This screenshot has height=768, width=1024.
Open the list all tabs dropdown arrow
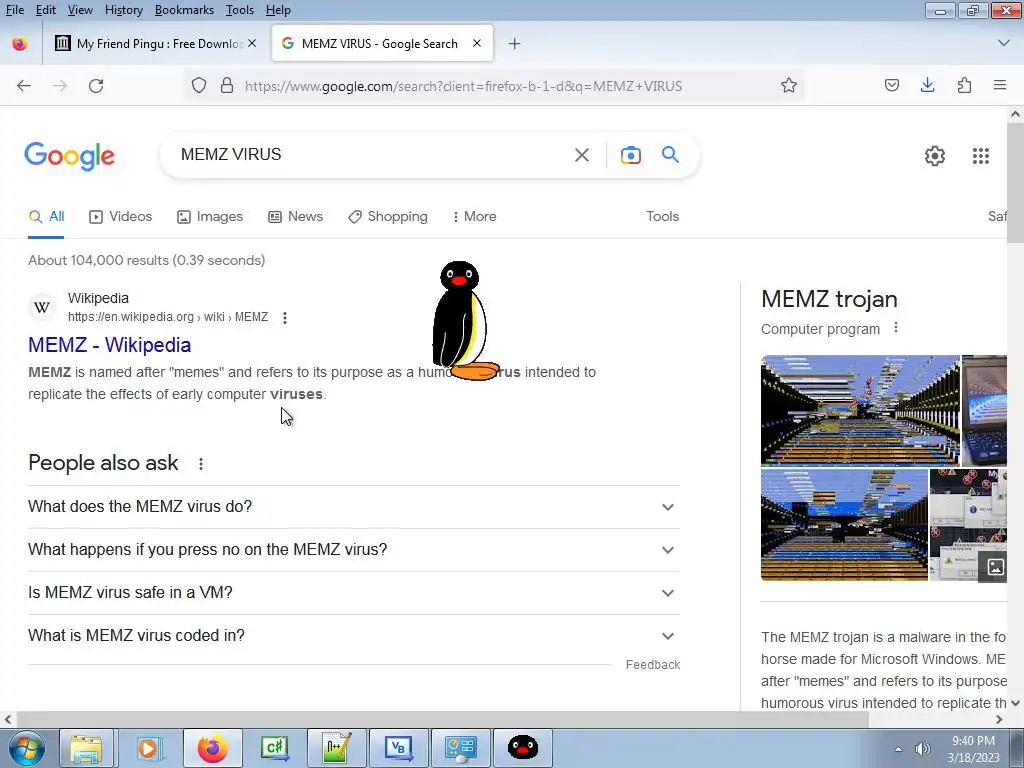click(x=1004, y=43)
